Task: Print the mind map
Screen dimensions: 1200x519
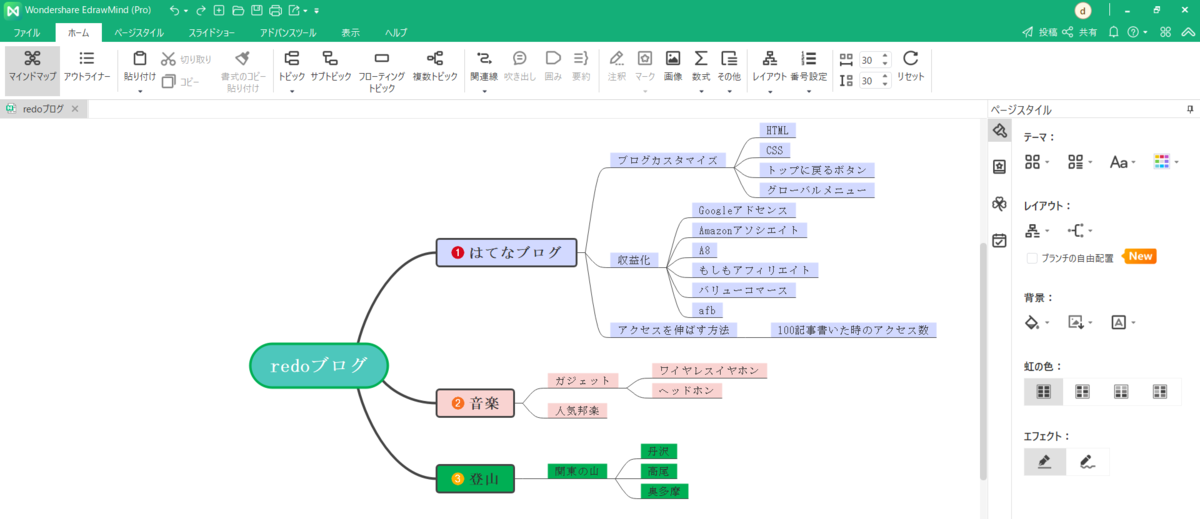Action: point(276,10)
